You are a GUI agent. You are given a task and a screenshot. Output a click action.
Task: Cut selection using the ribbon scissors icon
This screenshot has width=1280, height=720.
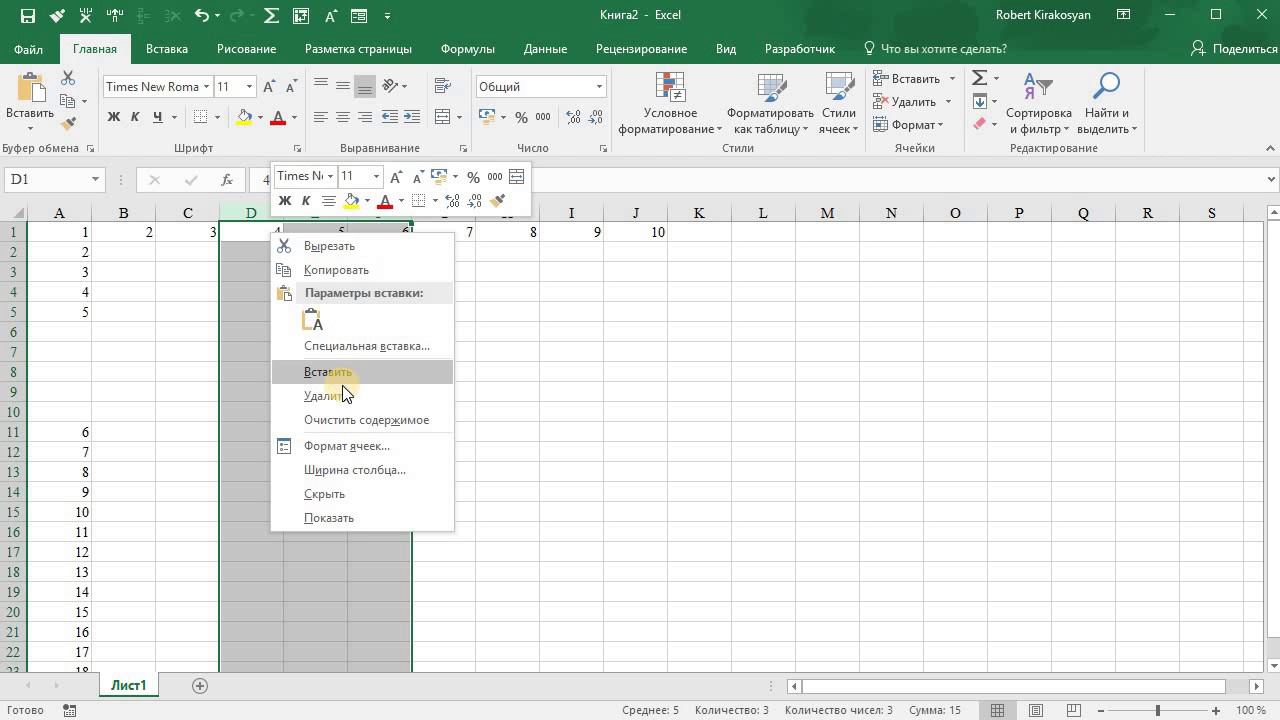click(68, 78)
